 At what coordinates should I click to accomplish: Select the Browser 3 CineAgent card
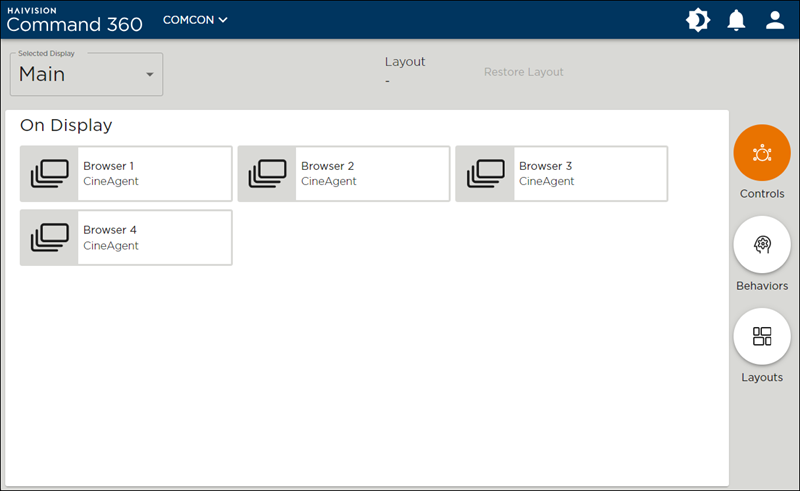[590, 174]
